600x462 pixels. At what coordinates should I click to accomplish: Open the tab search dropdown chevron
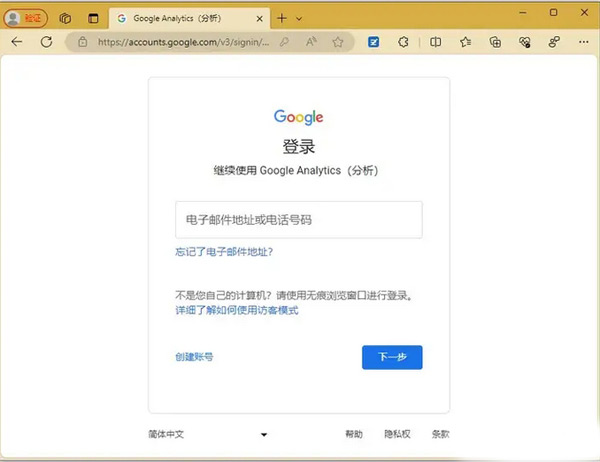pos(298,18)
